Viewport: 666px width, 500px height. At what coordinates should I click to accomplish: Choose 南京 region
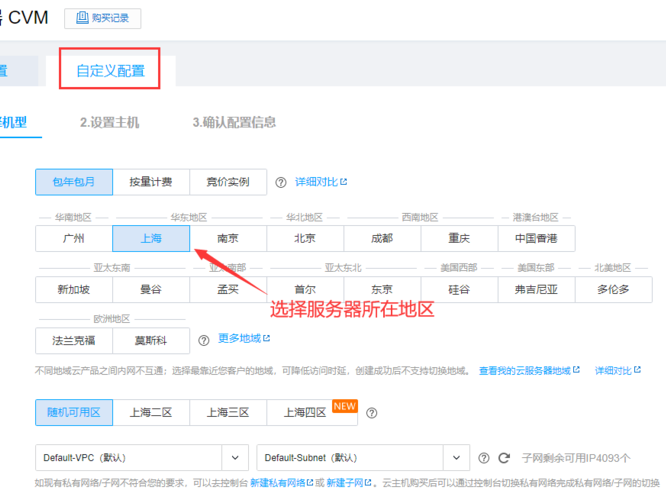(x=228, y=239)
